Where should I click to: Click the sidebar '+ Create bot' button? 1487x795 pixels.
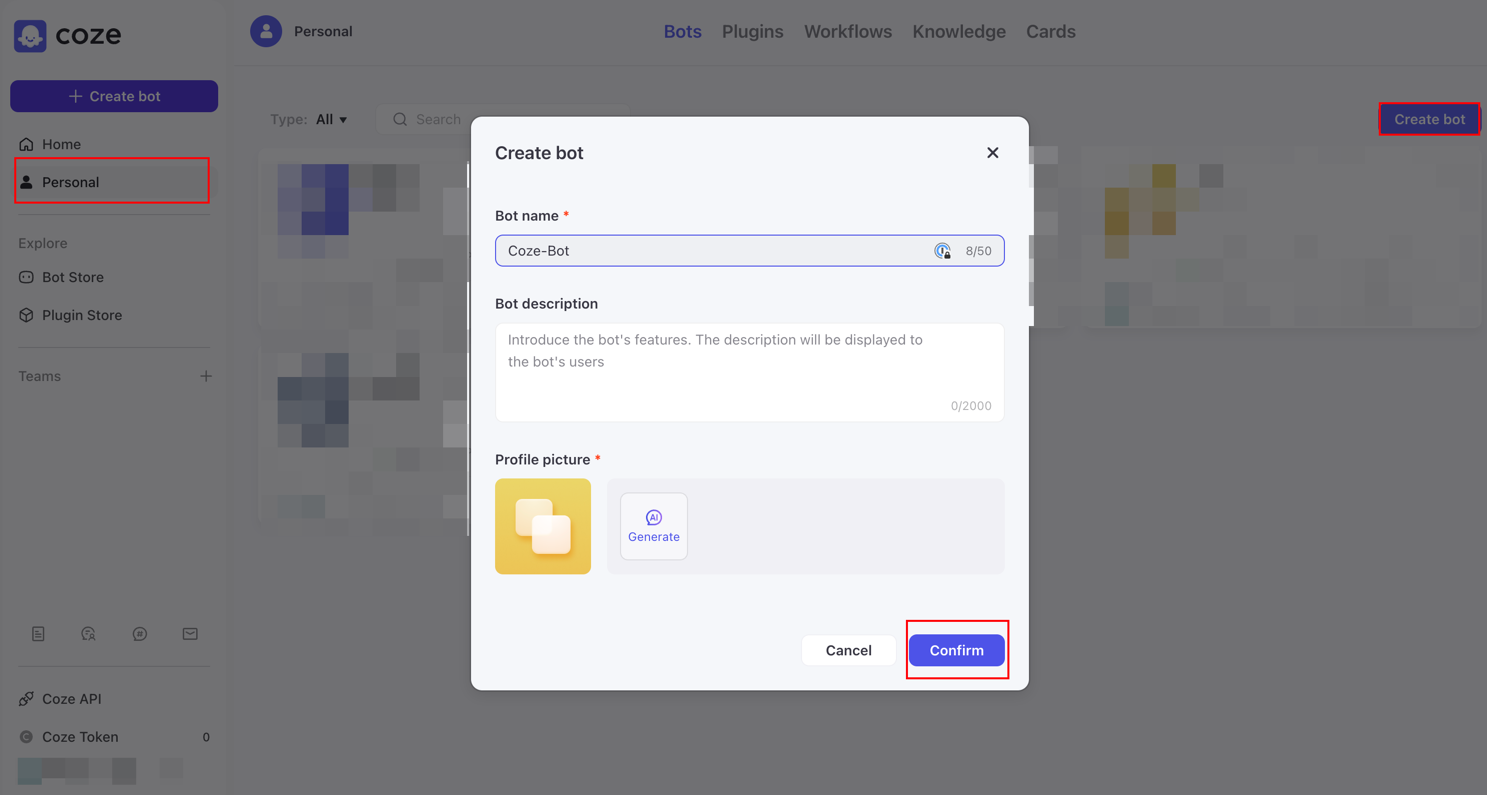(114, 96)
